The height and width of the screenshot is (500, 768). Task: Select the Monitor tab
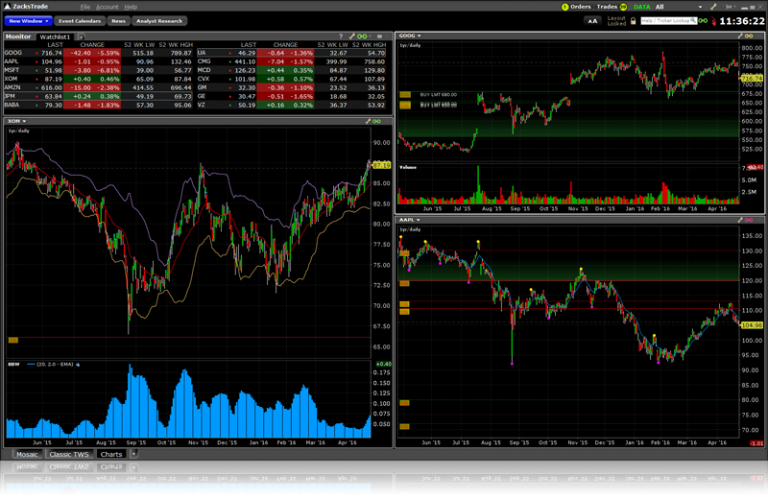click(x=18, y=37)
